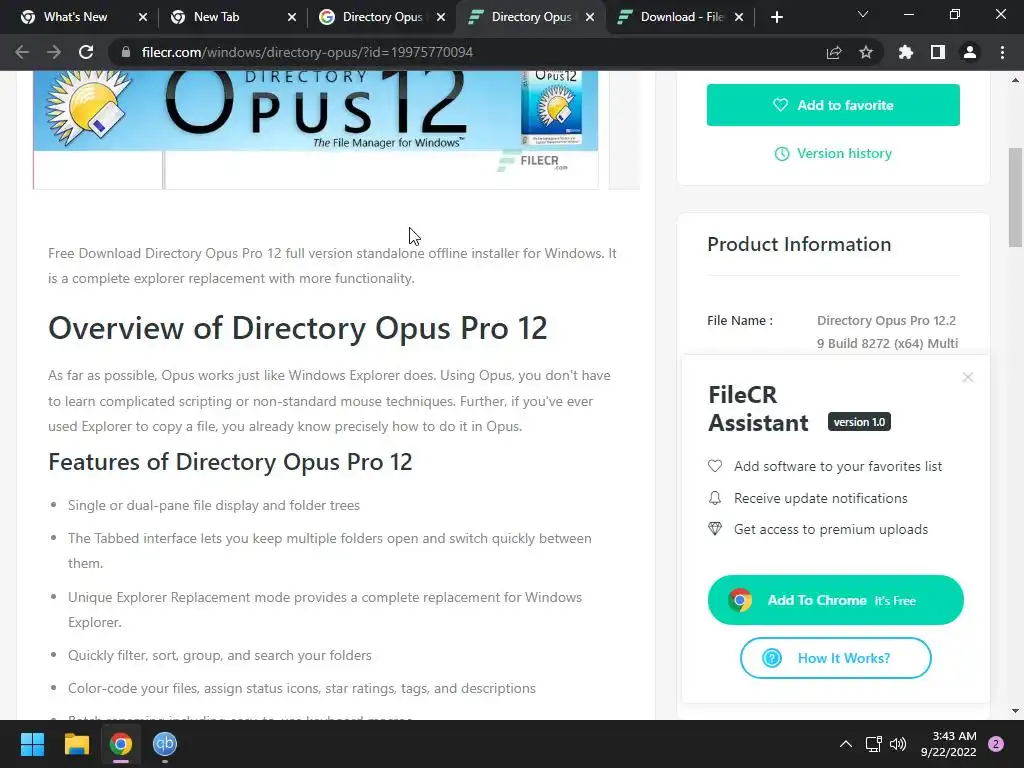The width and height of the screenshot is (1024, 768).
Task: Click scrollbar down arrow
Action: [1015, 711]
